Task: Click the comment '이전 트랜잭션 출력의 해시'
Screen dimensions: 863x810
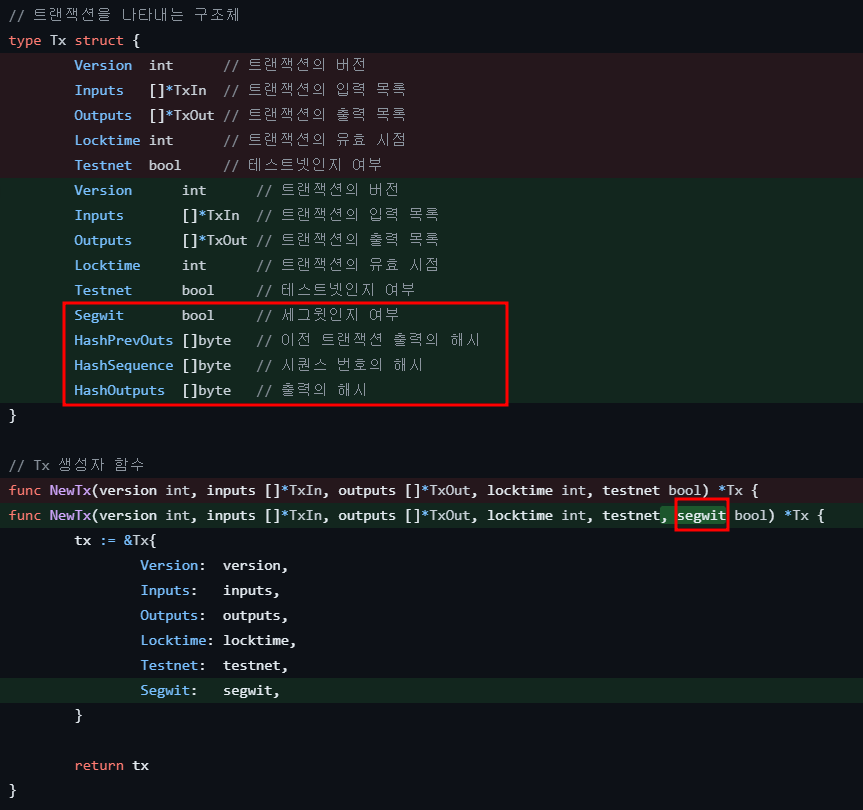Action: click(380, 340)
